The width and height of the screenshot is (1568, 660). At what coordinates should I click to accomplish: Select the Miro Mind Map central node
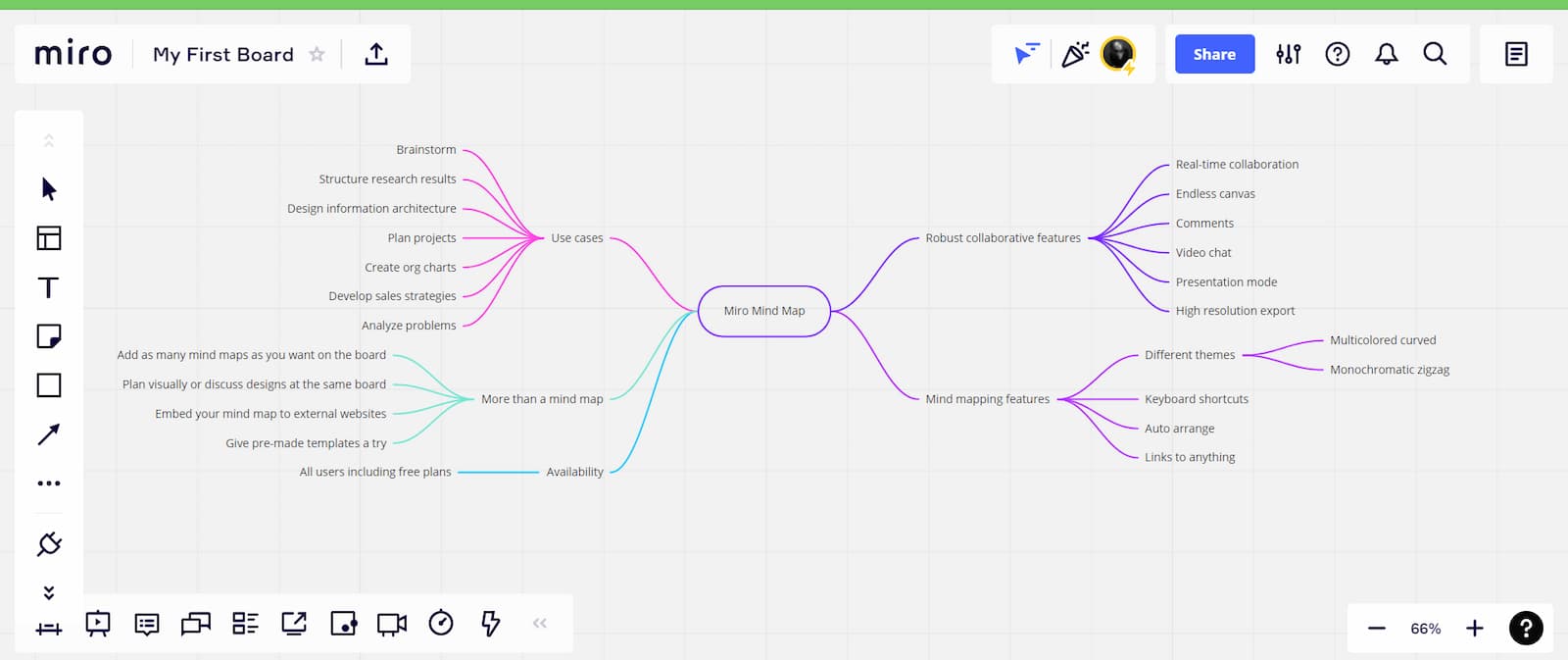click(764, 311)
